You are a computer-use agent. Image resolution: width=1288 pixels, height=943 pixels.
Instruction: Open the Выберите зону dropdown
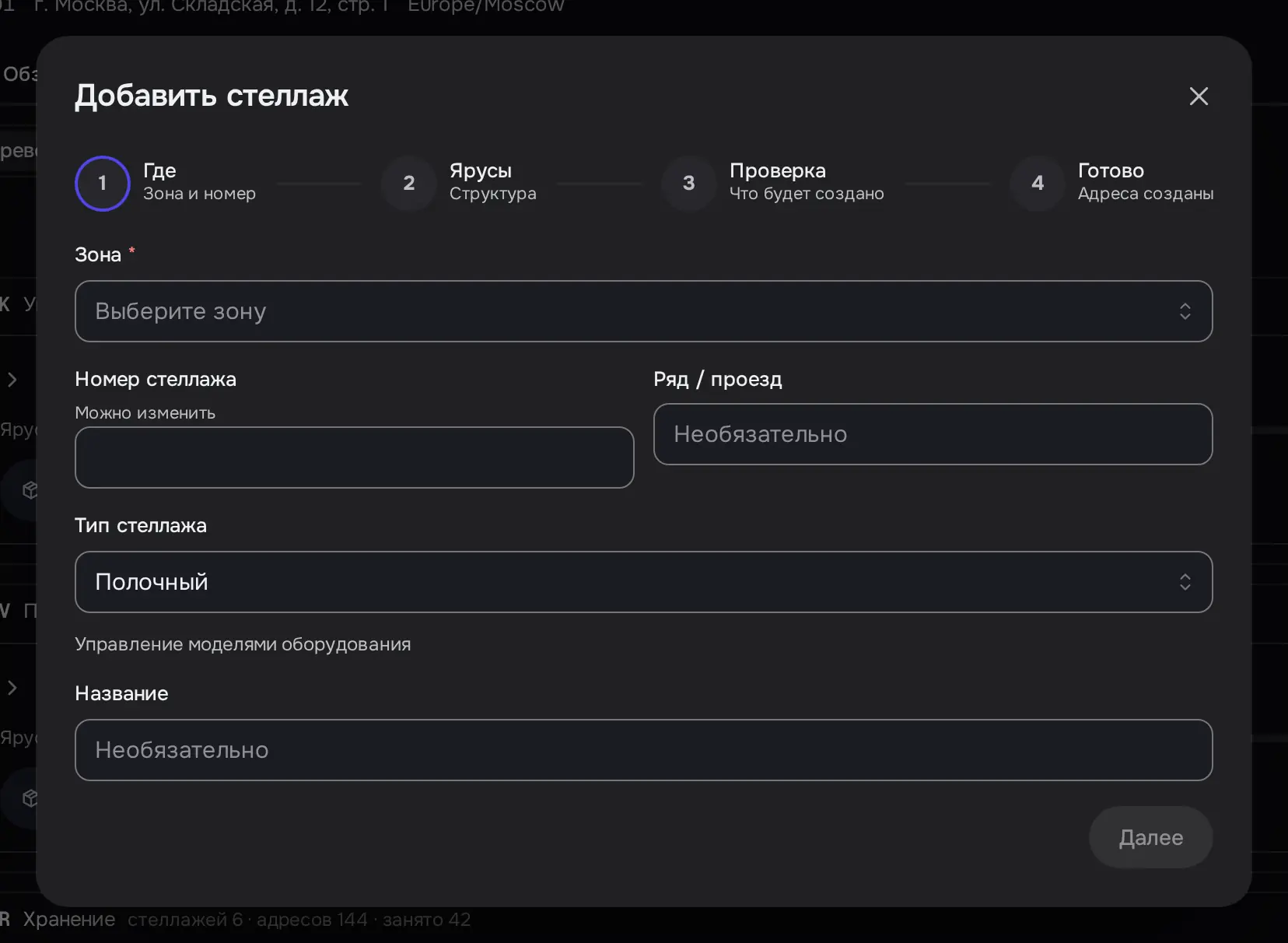coord(643,311)
